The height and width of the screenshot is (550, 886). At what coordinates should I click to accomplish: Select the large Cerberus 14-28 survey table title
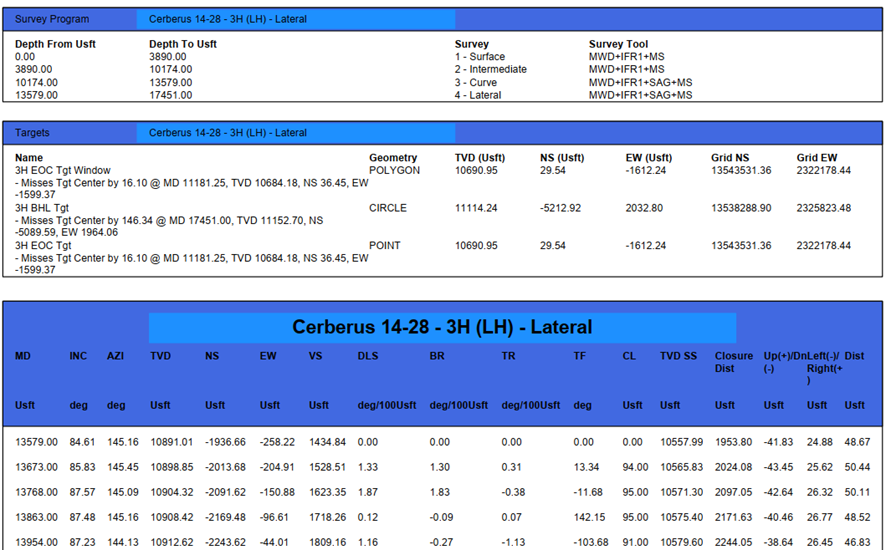point(442,327)
